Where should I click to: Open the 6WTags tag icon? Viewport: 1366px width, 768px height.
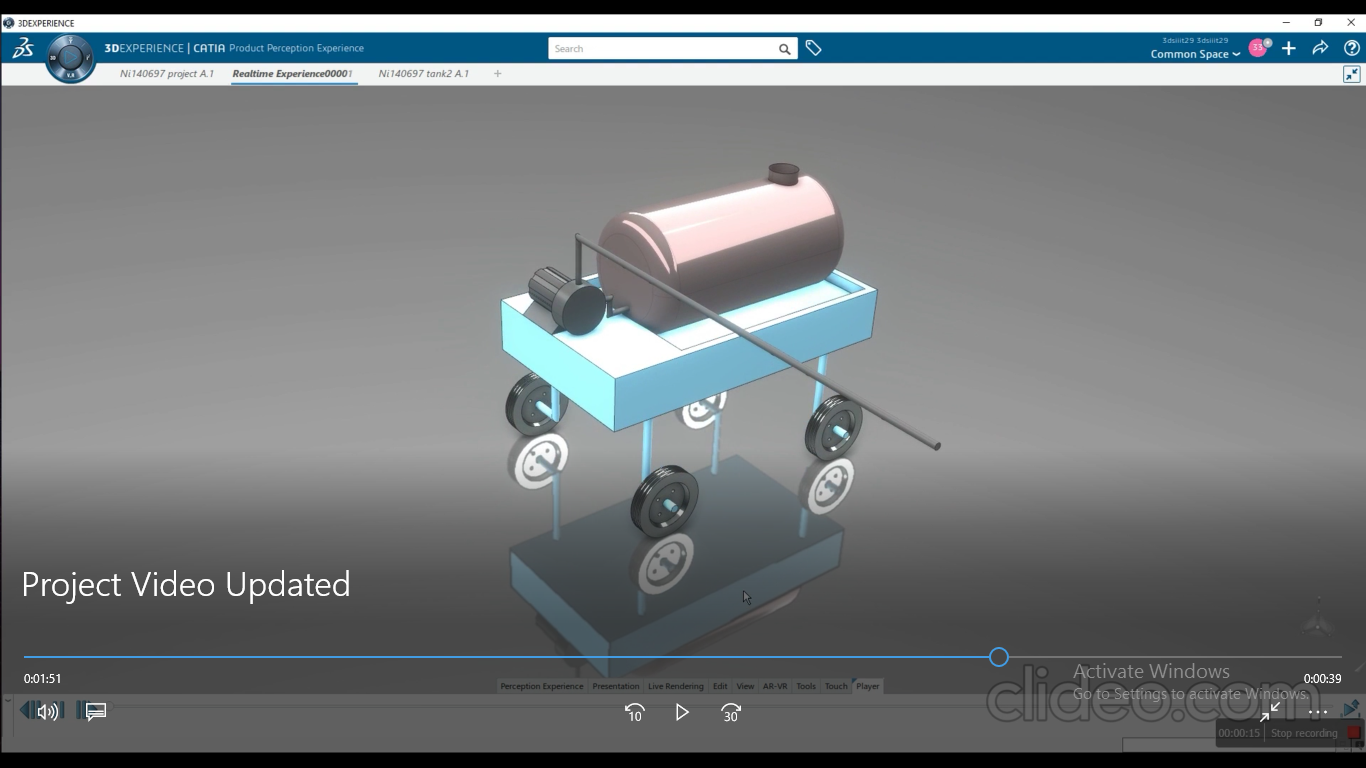tap(813, 48)
